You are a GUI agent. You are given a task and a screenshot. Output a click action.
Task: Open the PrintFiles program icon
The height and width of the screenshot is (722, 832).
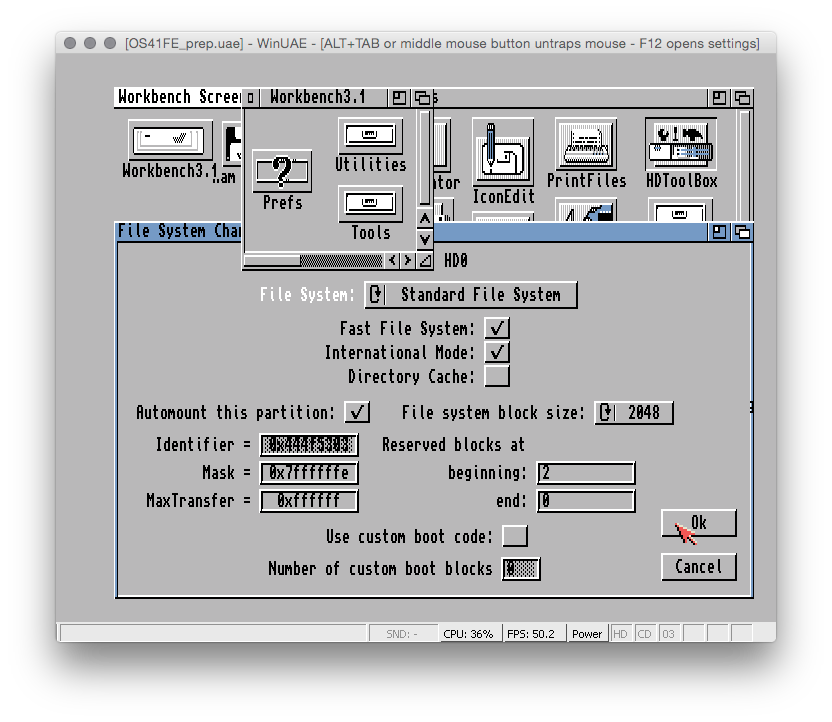click(x=586, y=144)
